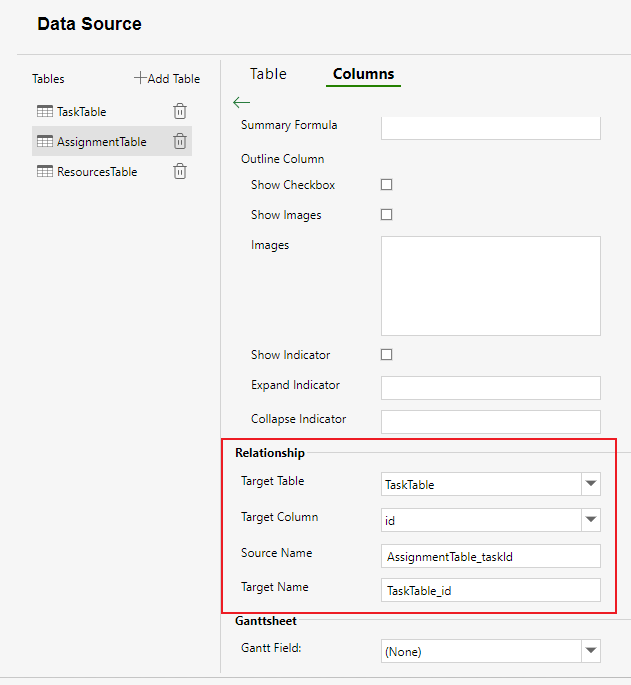
Task: Select AssignmentTable in tables list
Action: click(x=112, y=142)
